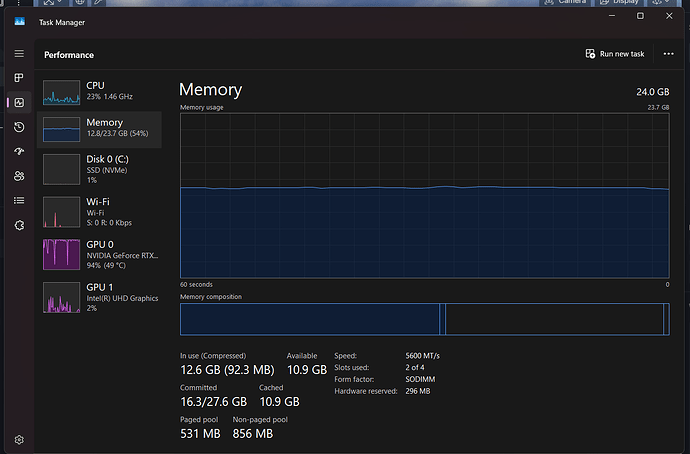690x454 pixels.
Task: Click Run new task button
Action: tap(614, 54)
